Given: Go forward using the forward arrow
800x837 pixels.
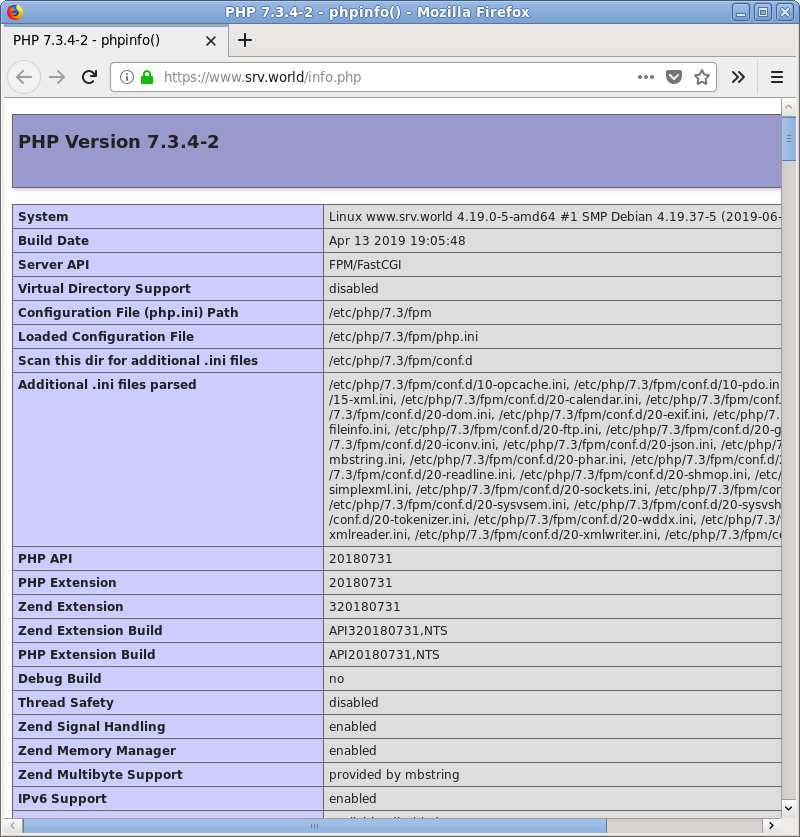Looking at the screenshot, I should click(x=57, y=77).
